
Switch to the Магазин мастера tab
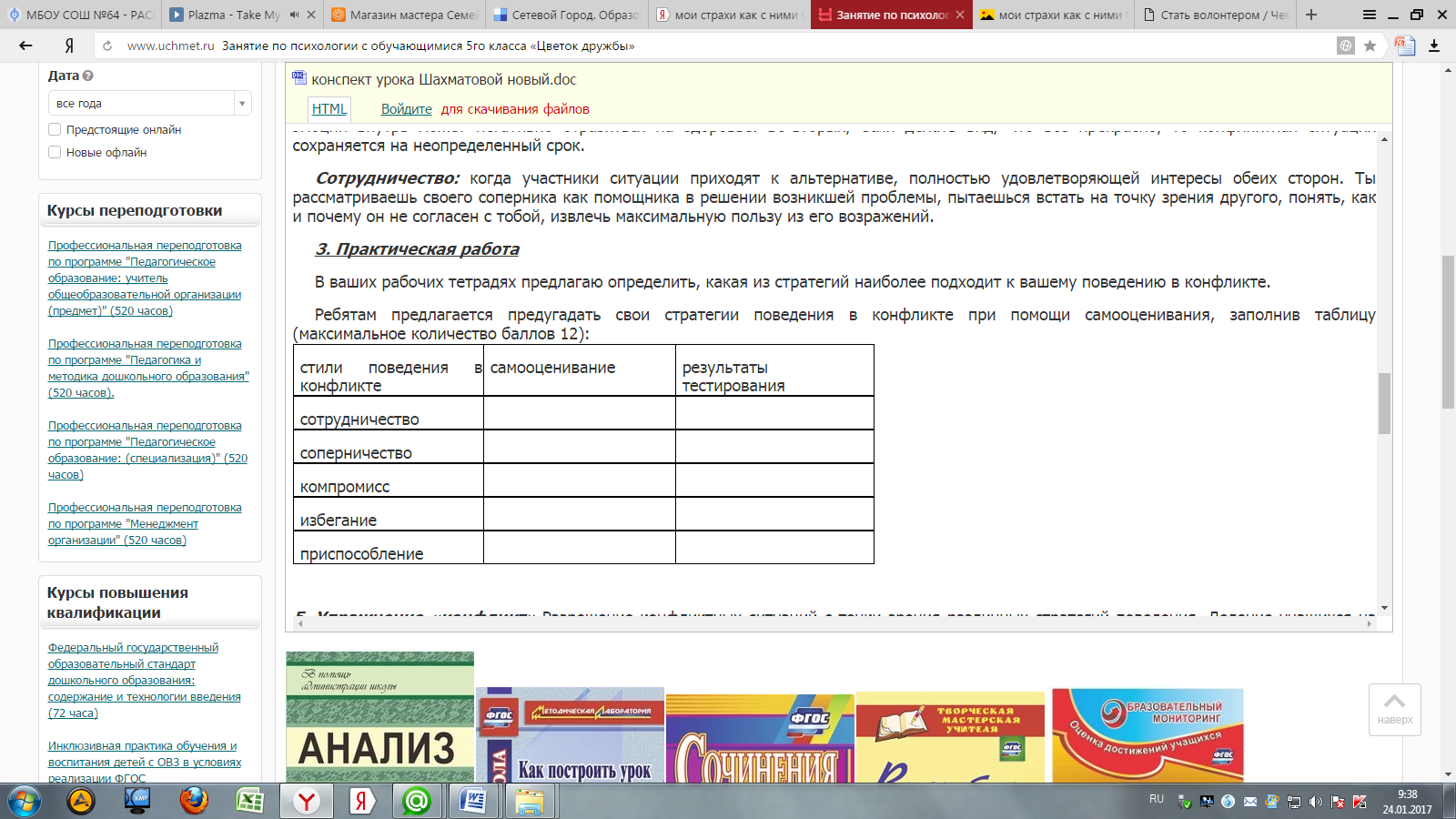pos(404,15)
